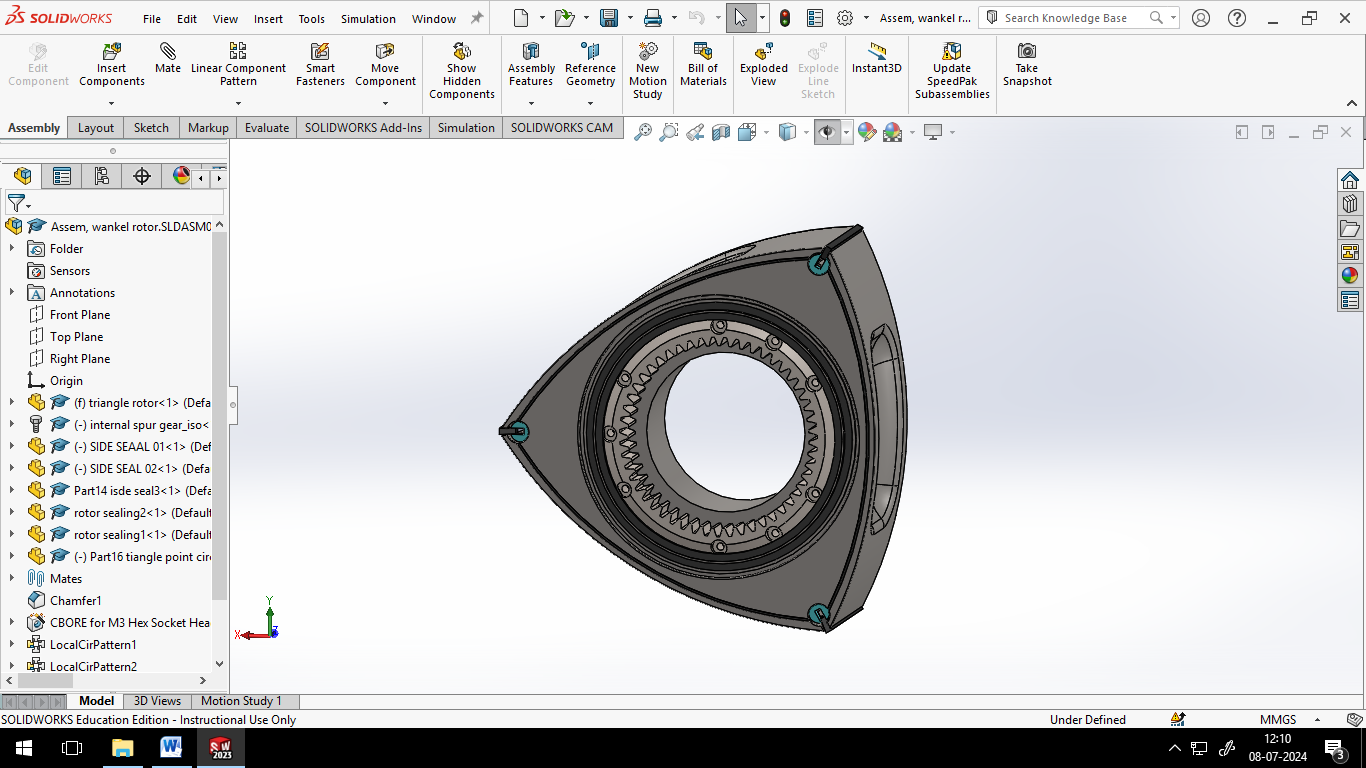Toggle the pin for the menu bar

477,18
